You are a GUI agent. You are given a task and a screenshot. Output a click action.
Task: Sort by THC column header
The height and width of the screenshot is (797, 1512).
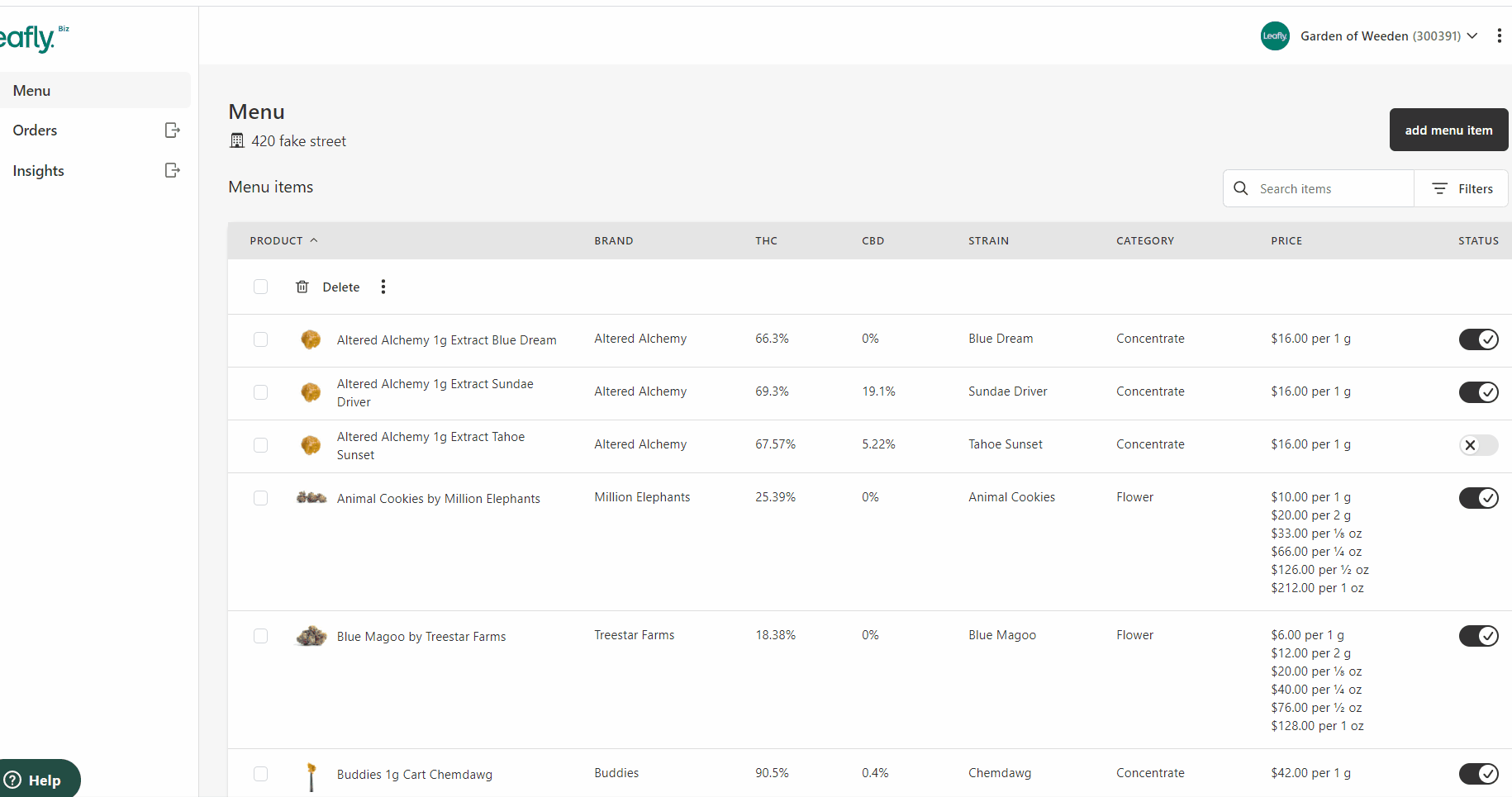(x=766, y=240)
